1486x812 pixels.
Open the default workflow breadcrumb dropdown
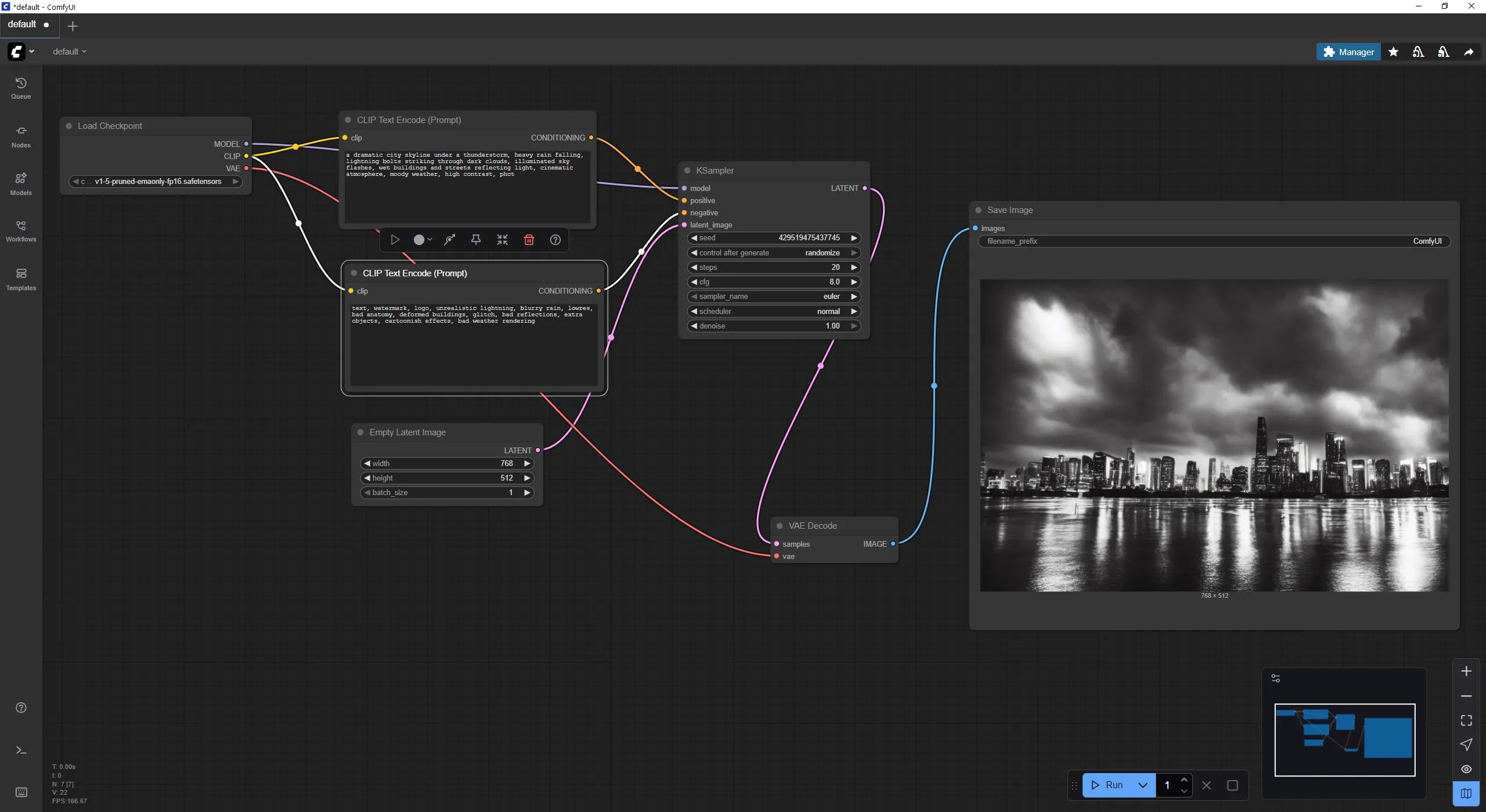click(x=70, y=52)
